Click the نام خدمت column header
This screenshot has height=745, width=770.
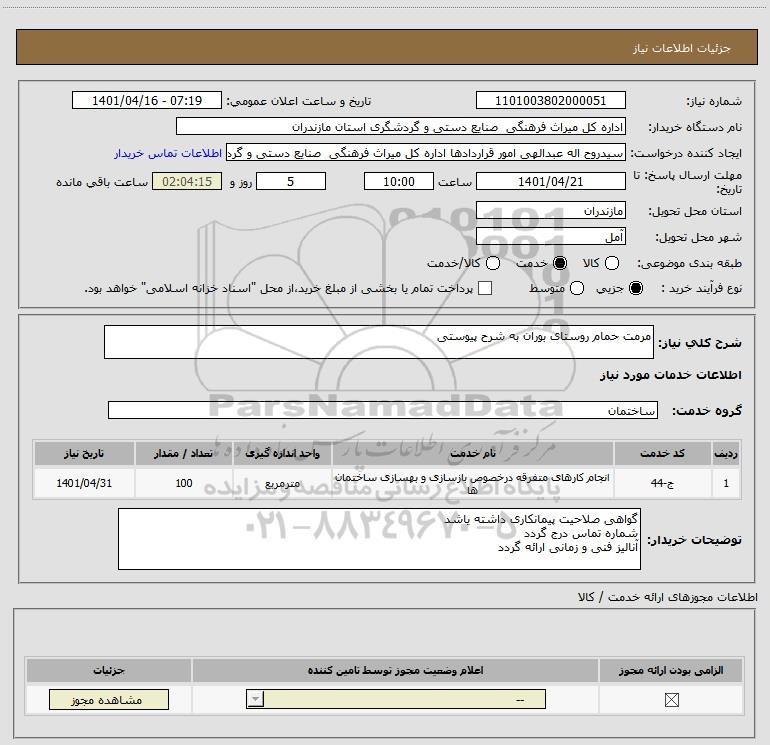pos(472,453)
